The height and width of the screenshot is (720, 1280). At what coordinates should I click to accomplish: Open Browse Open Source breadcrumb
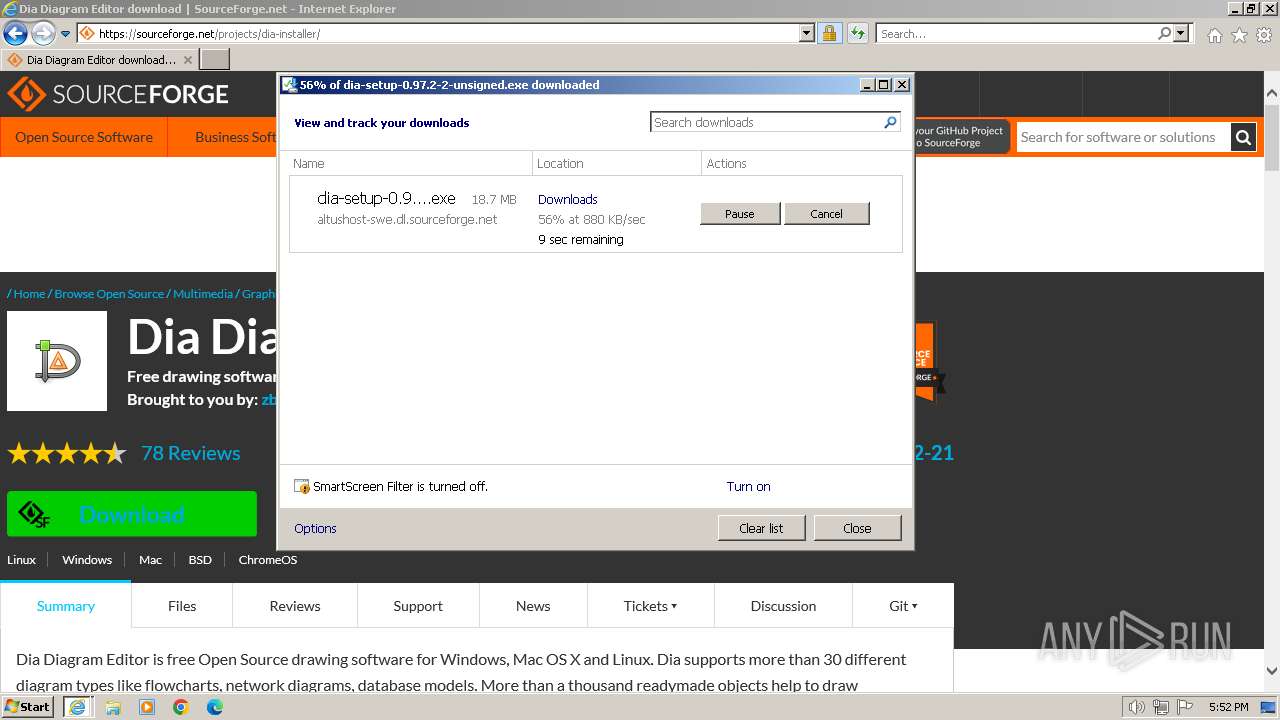[x=109, y=294]
